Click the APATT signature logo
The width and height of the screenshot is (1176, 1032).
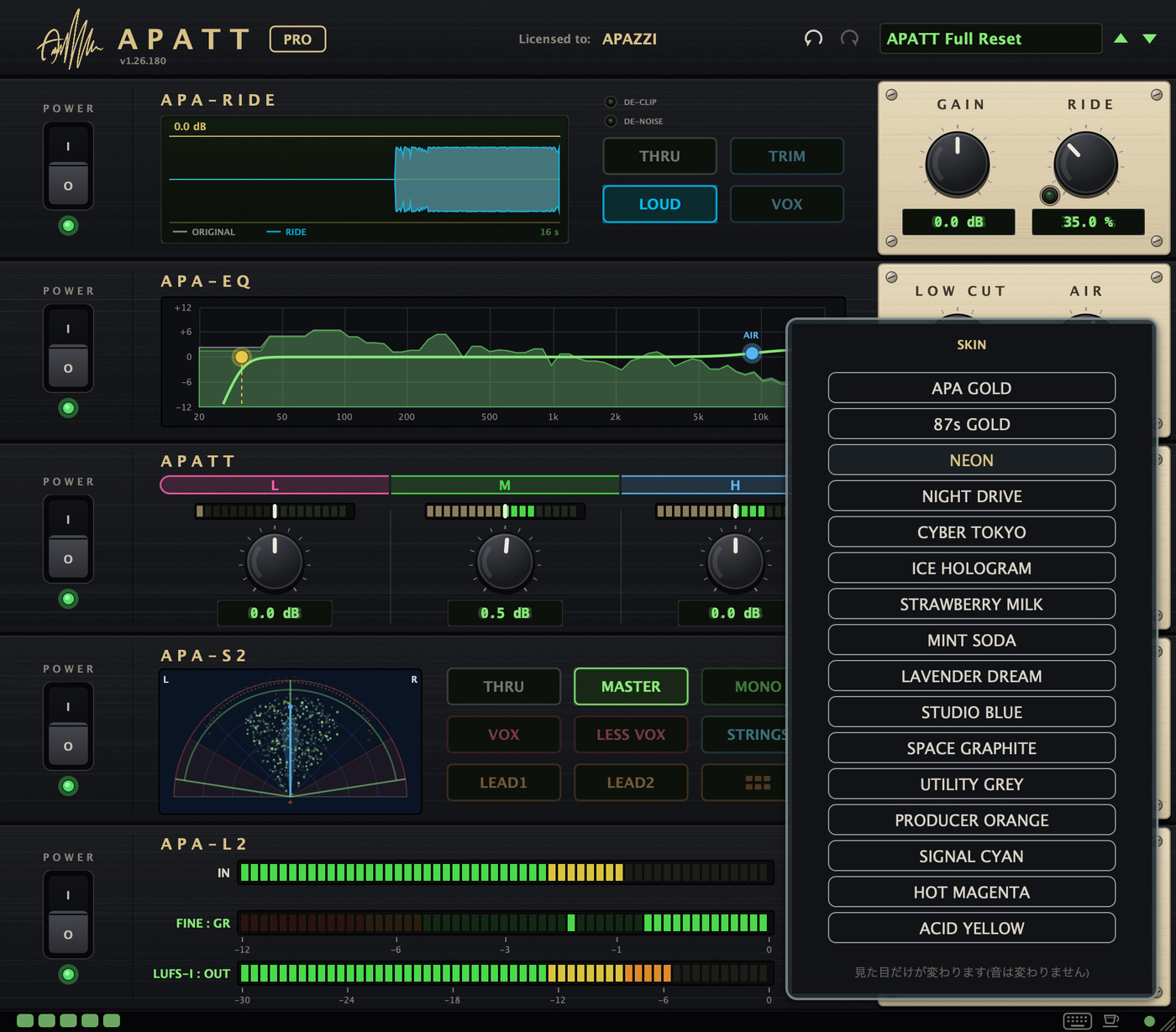[70, 39]
